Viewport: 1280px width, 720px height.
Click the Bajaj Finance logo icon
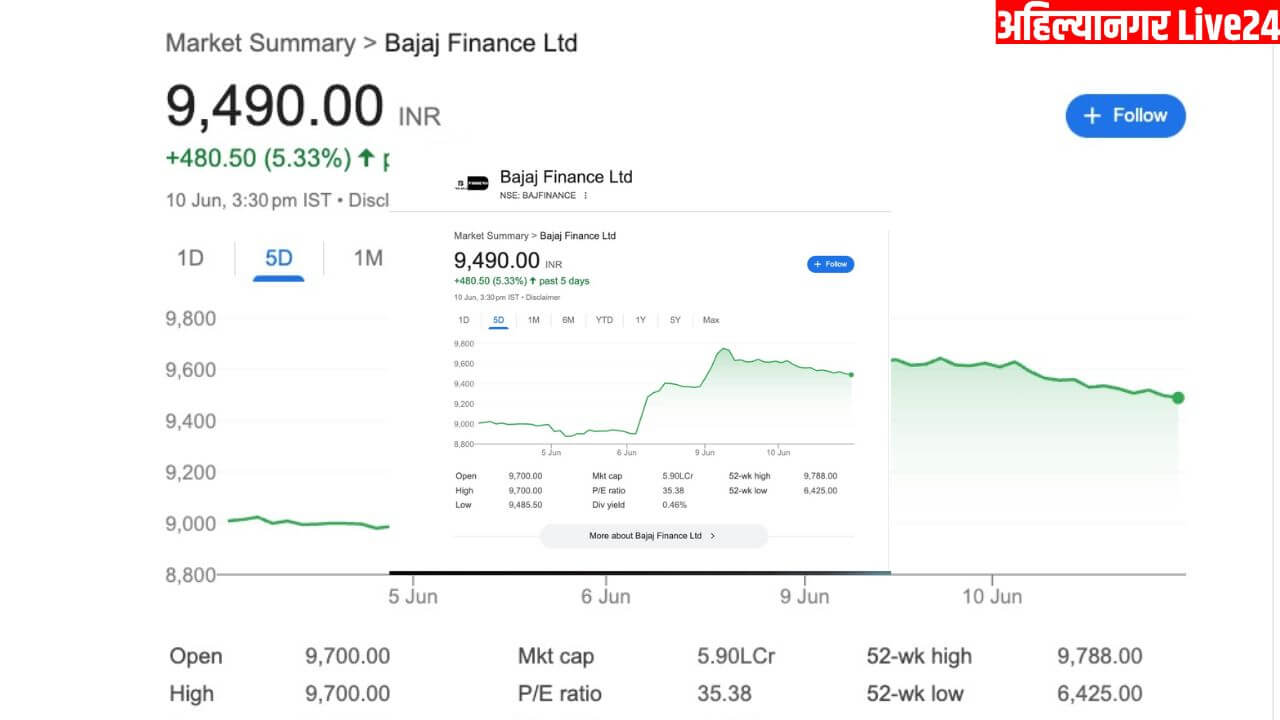pos(471,183)
